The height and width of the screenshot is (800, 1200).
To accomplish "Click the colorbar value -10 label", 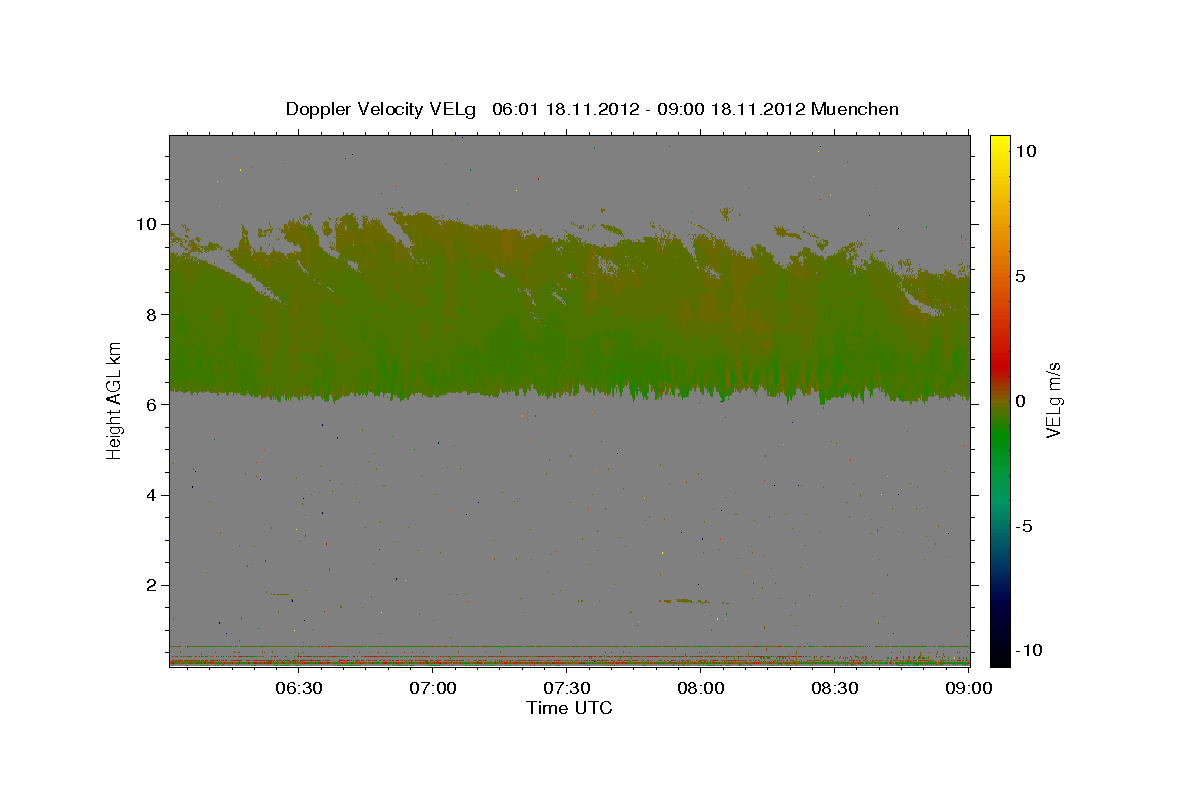I will (1028, 651).
